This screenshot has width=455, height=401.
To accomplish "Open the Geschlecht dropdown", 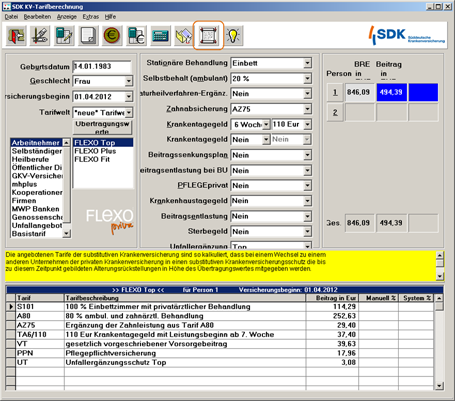I will point(129,81).
